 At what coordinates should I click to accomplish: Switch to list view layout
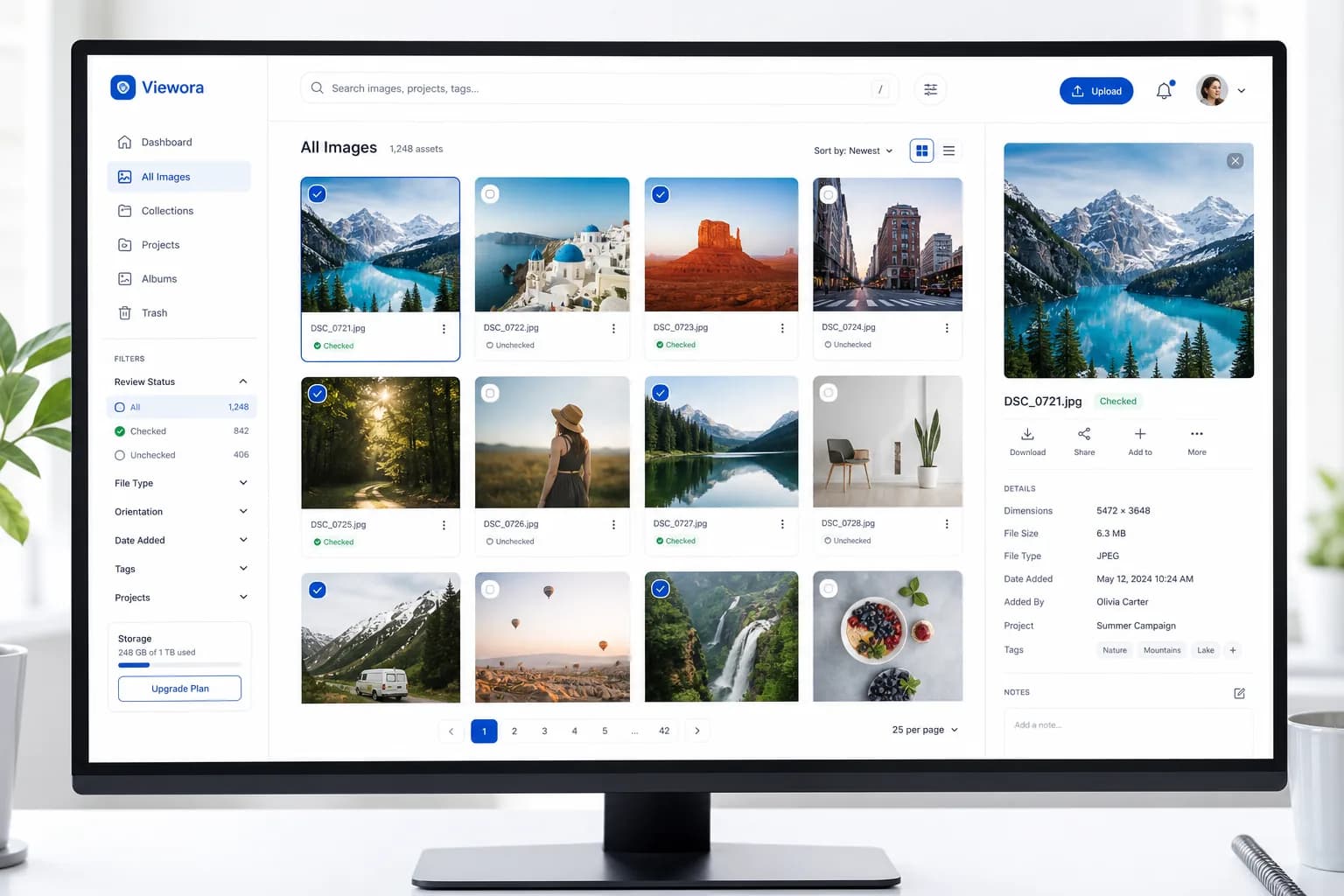coord(948,150)
